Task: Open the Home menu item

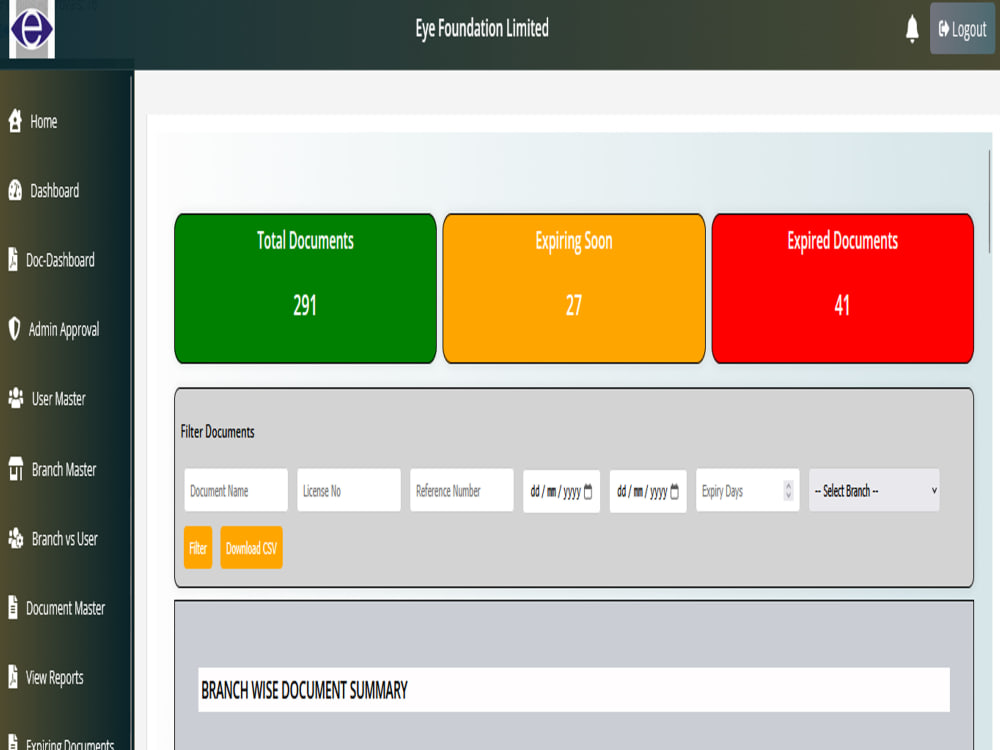Action: coord(43,121)
